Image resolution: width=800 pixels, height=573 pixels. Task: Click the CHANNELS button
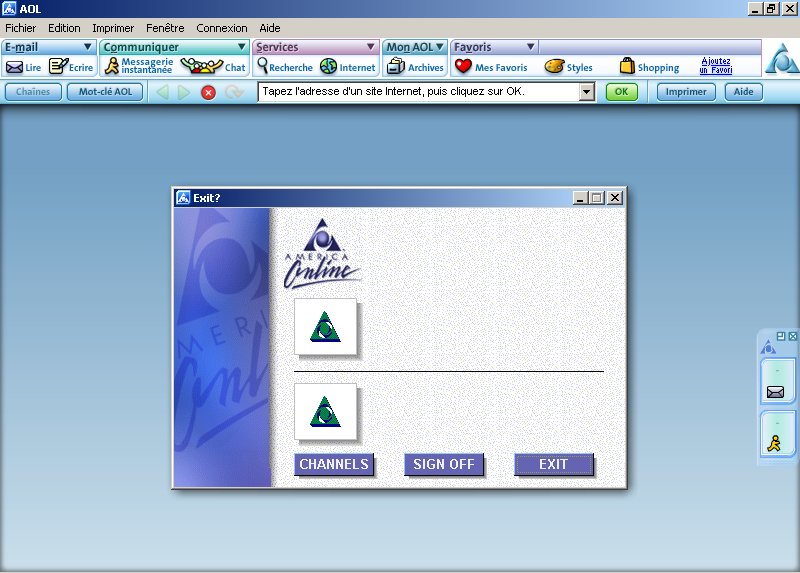tap(334, 464)
